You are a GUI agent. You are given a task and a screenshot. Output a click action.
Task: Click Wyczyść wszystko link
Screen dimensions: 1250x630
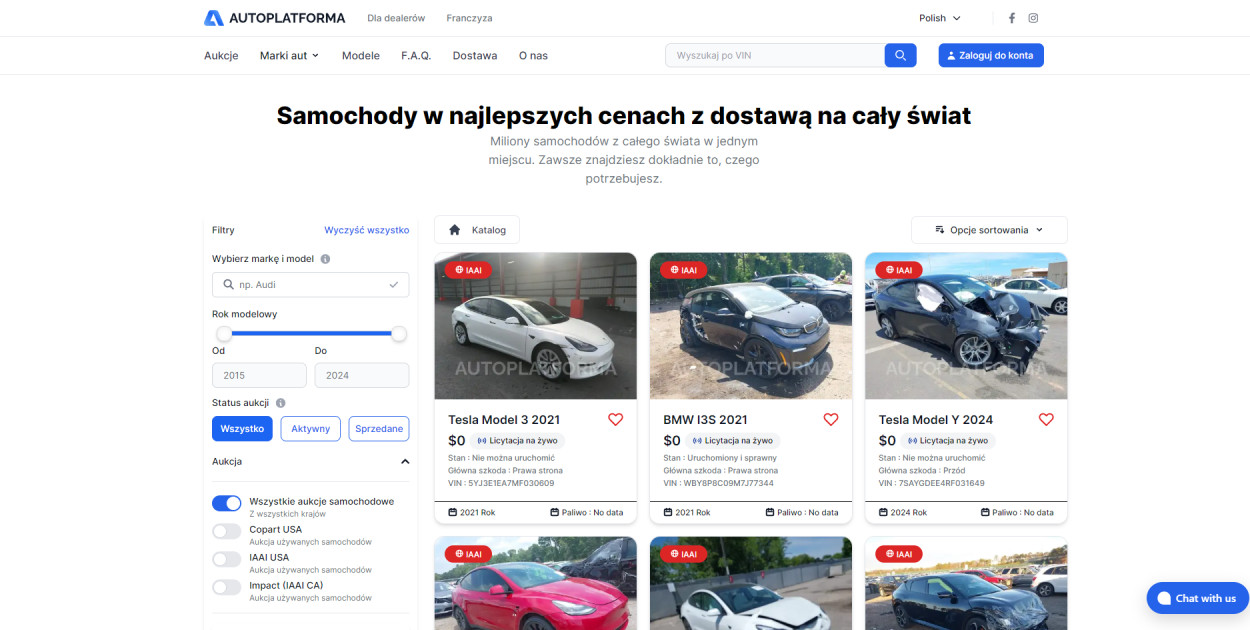tap(367, 230)
